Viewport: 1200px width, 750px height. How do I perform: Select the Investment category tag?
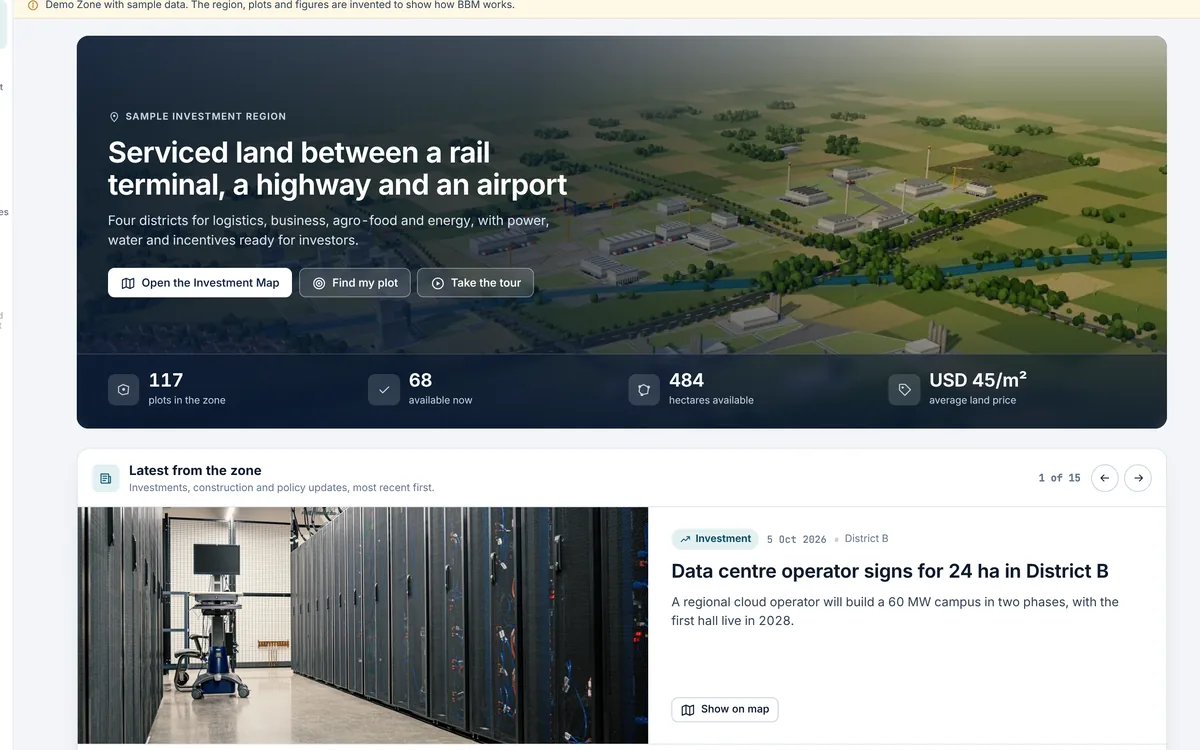tap(715, 539)
